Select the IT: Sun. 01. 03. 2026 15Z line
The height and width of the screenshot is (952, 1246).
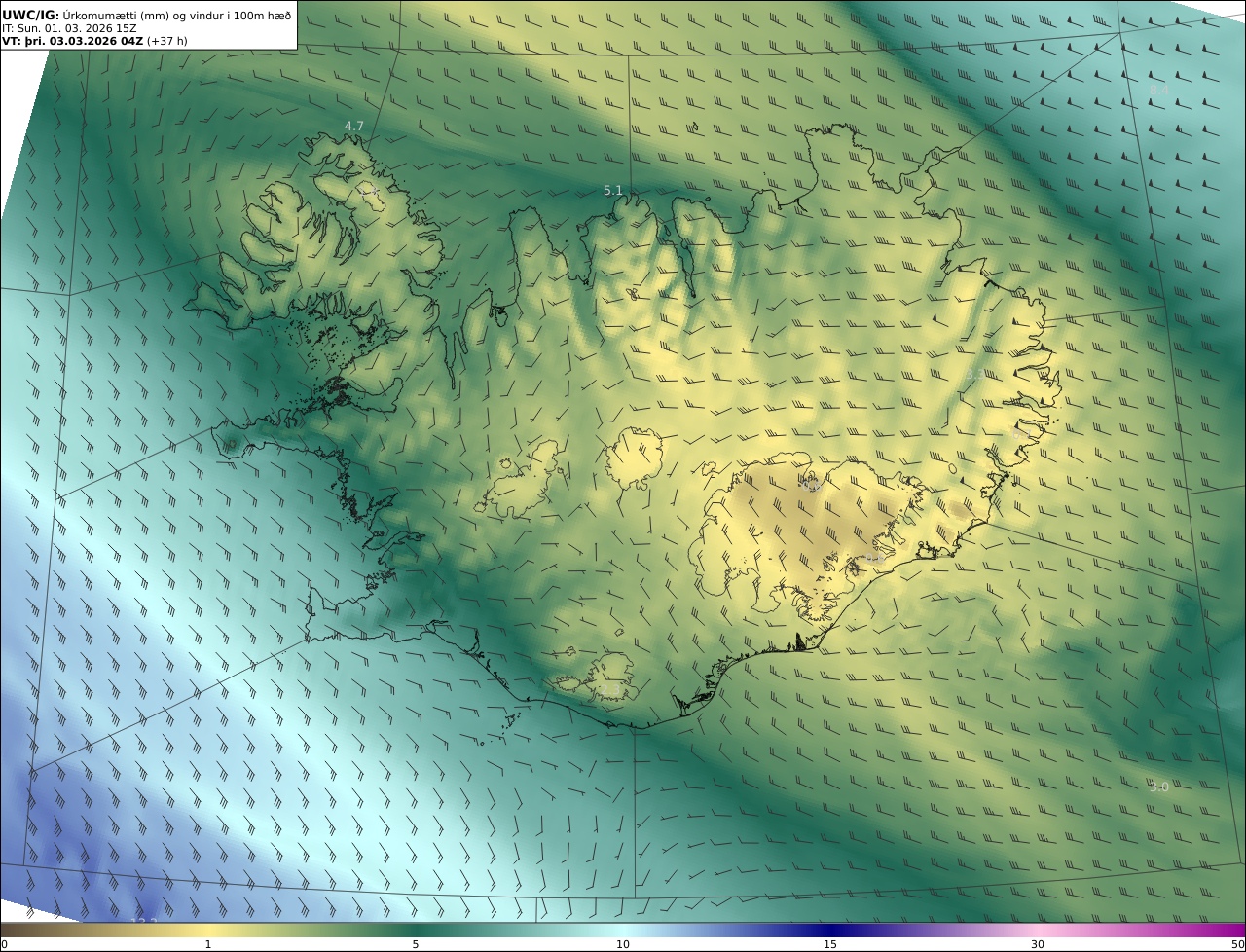tap(70, 28)
